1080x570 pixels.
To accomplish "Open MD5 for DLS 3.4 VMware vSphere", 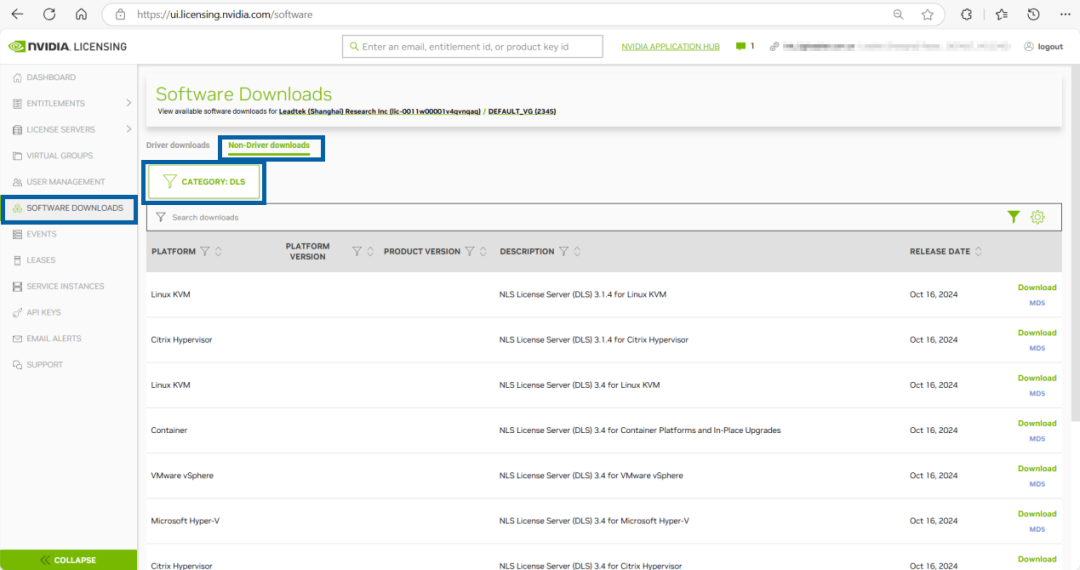I will pos(1037,484).
